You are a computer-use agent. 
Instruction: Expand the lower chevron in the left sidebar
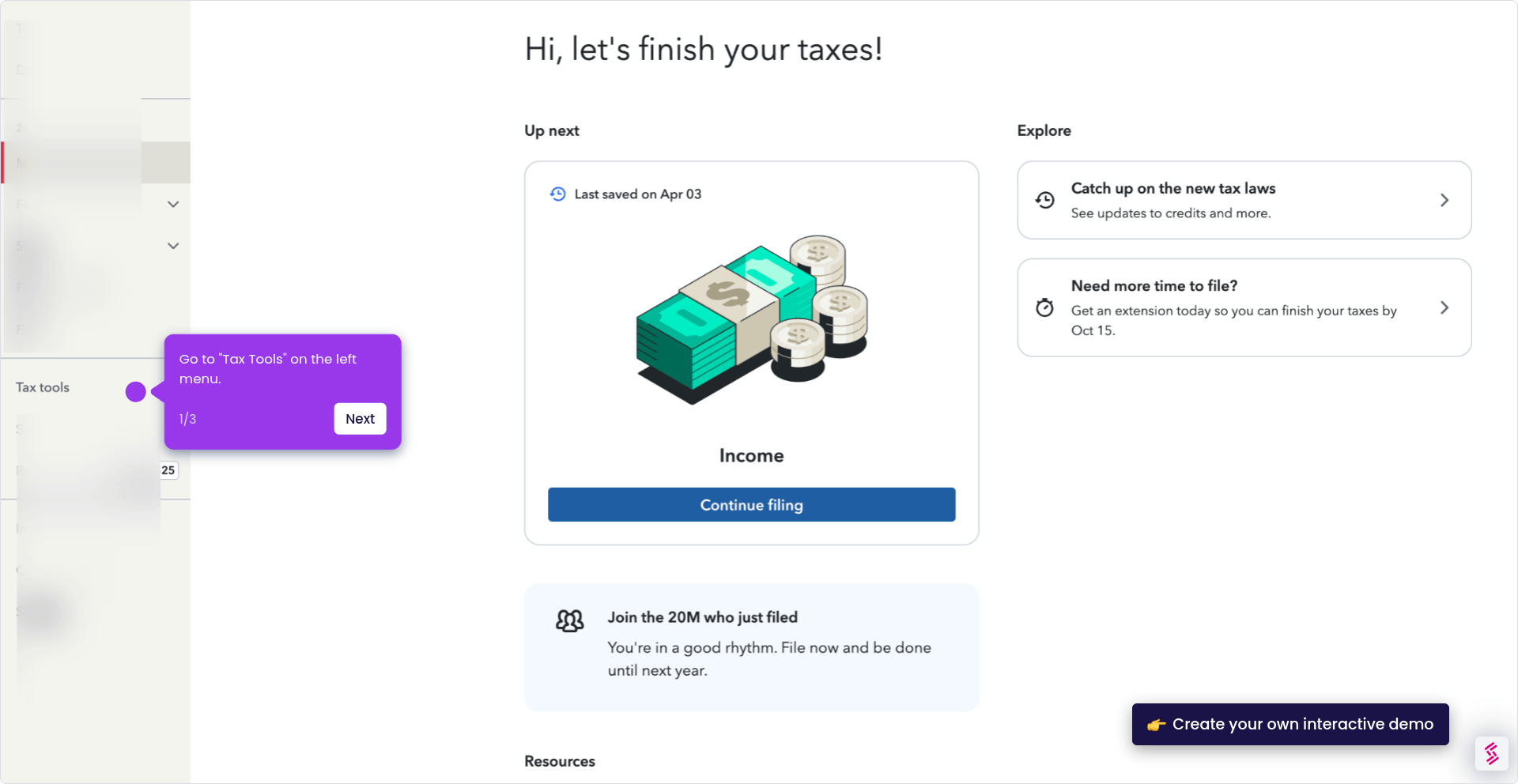pyautogui.click(x=172, y=246)
